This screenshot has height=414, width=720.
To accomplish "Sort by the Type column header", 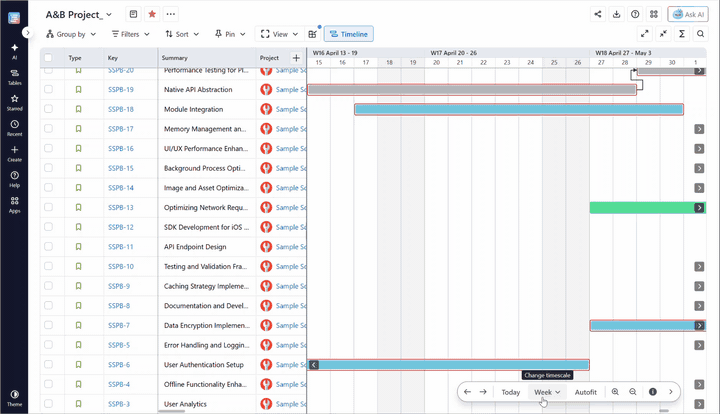I will click(x=75, y=58).
